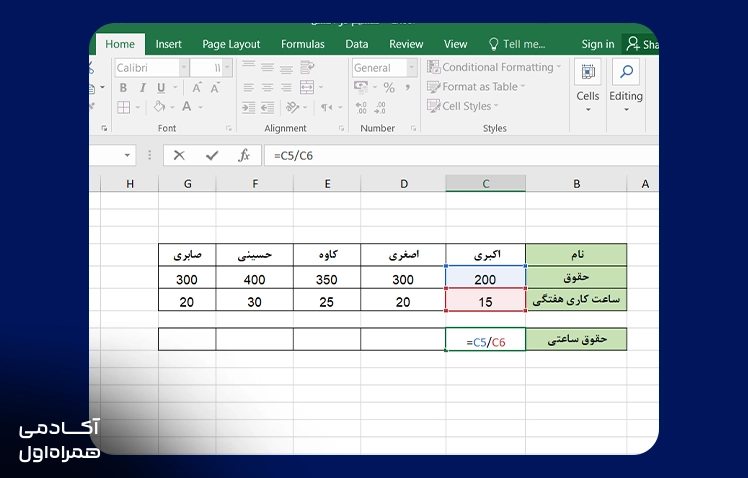Screen dimensions: 748x478
Task: Increase font size with larger A icon
Action: (x=197, y=88)
